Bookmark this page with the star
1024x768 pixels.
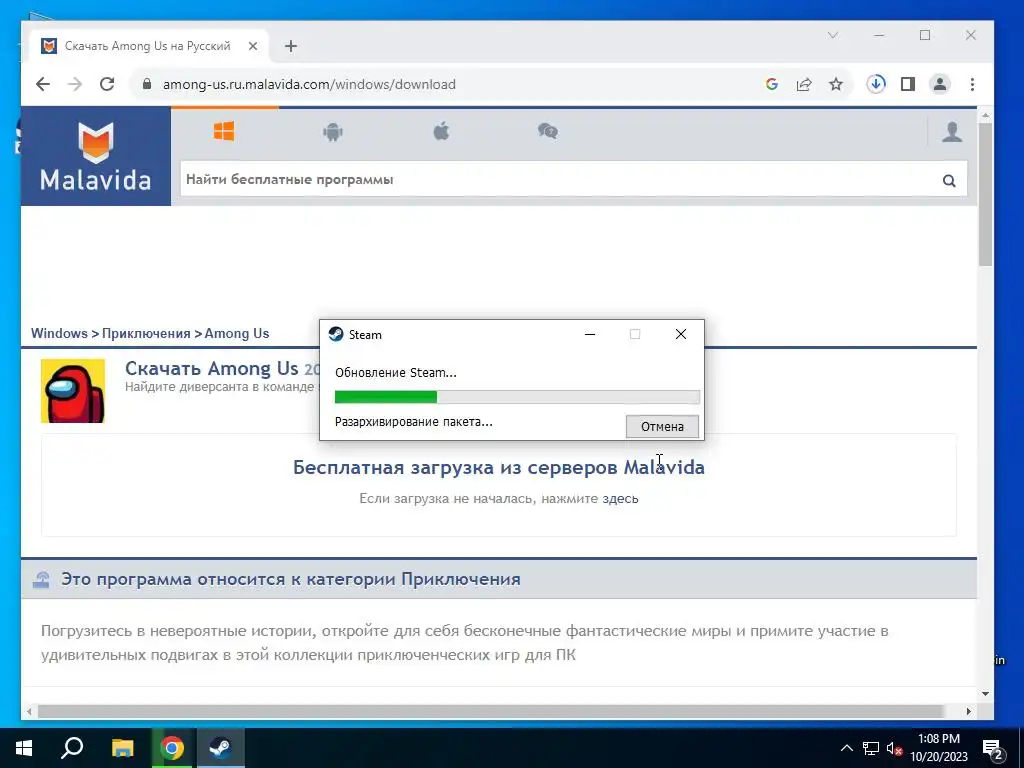(x=836, y=84)
